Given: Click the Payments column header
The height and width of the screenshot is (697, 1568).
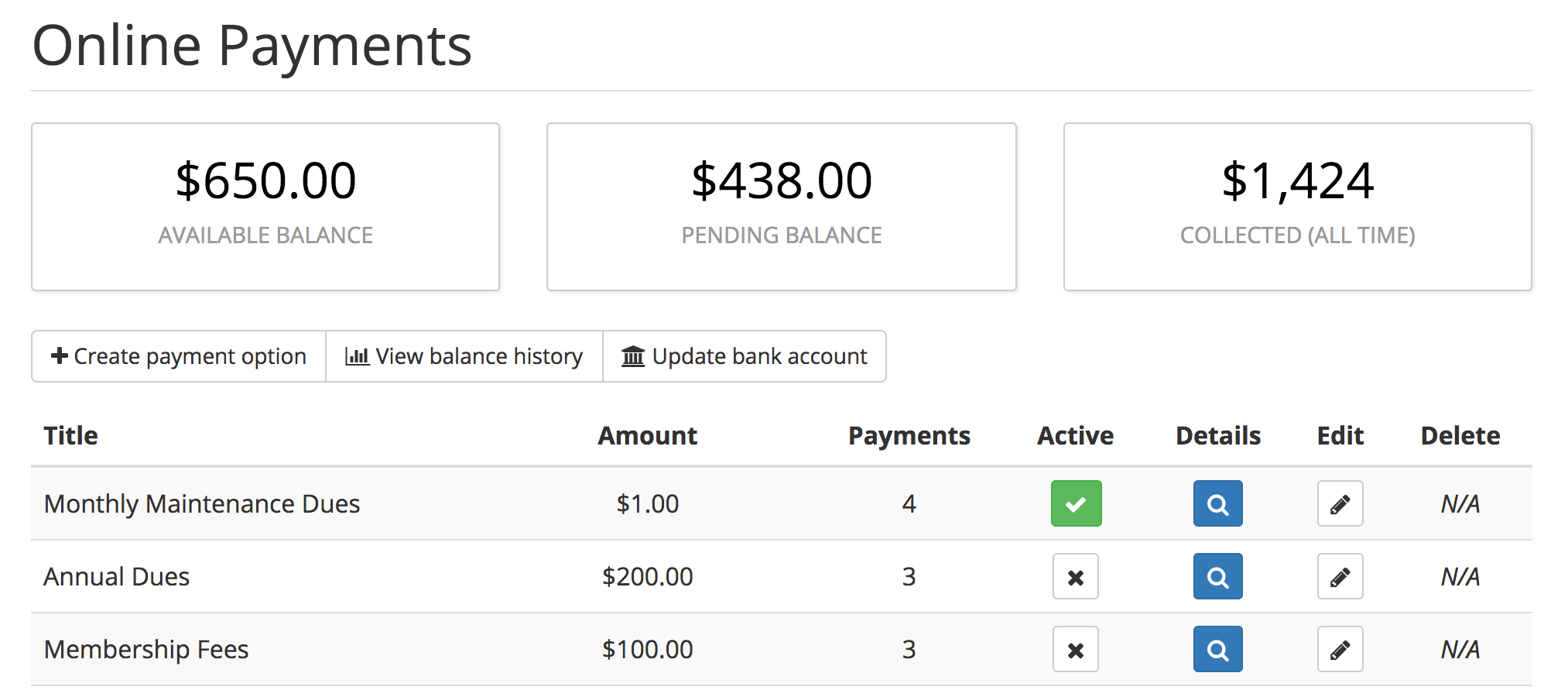Looking at the screenshot, I should (x=909, y=436).
